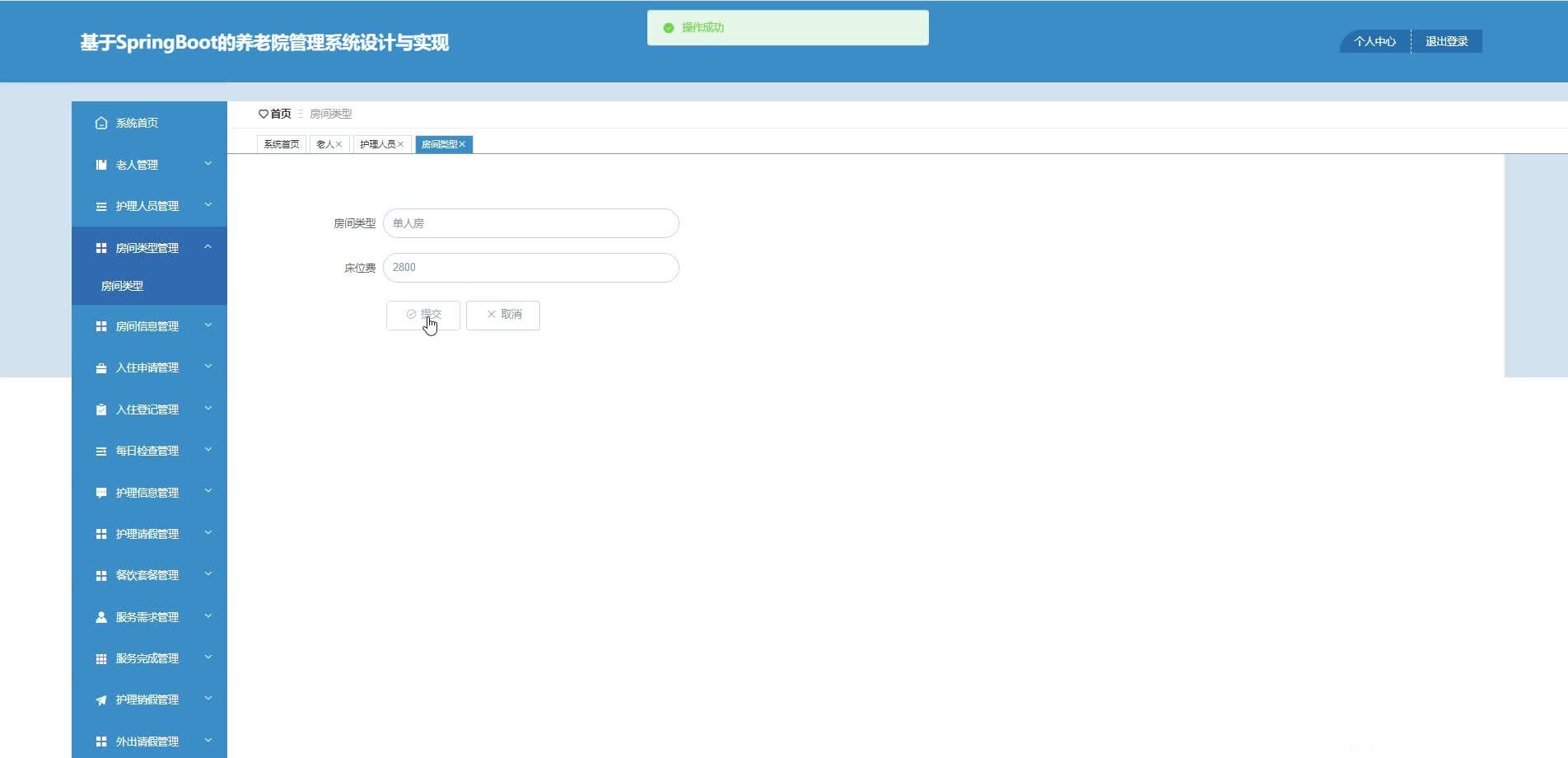Image resolution: width=1568 pixels, height=758 pixels.
Task: Expand the 房间信息管理 menu arrow
Action: point(208,325)
